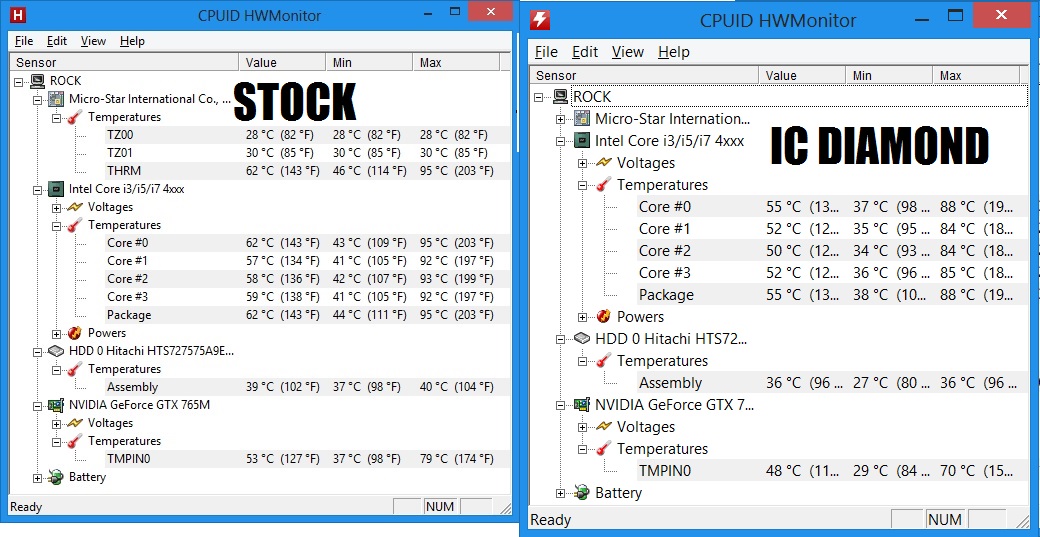Click Intel Core CPU chip icon in STOCK window
1040x537 pixels.
coord(56,189)
